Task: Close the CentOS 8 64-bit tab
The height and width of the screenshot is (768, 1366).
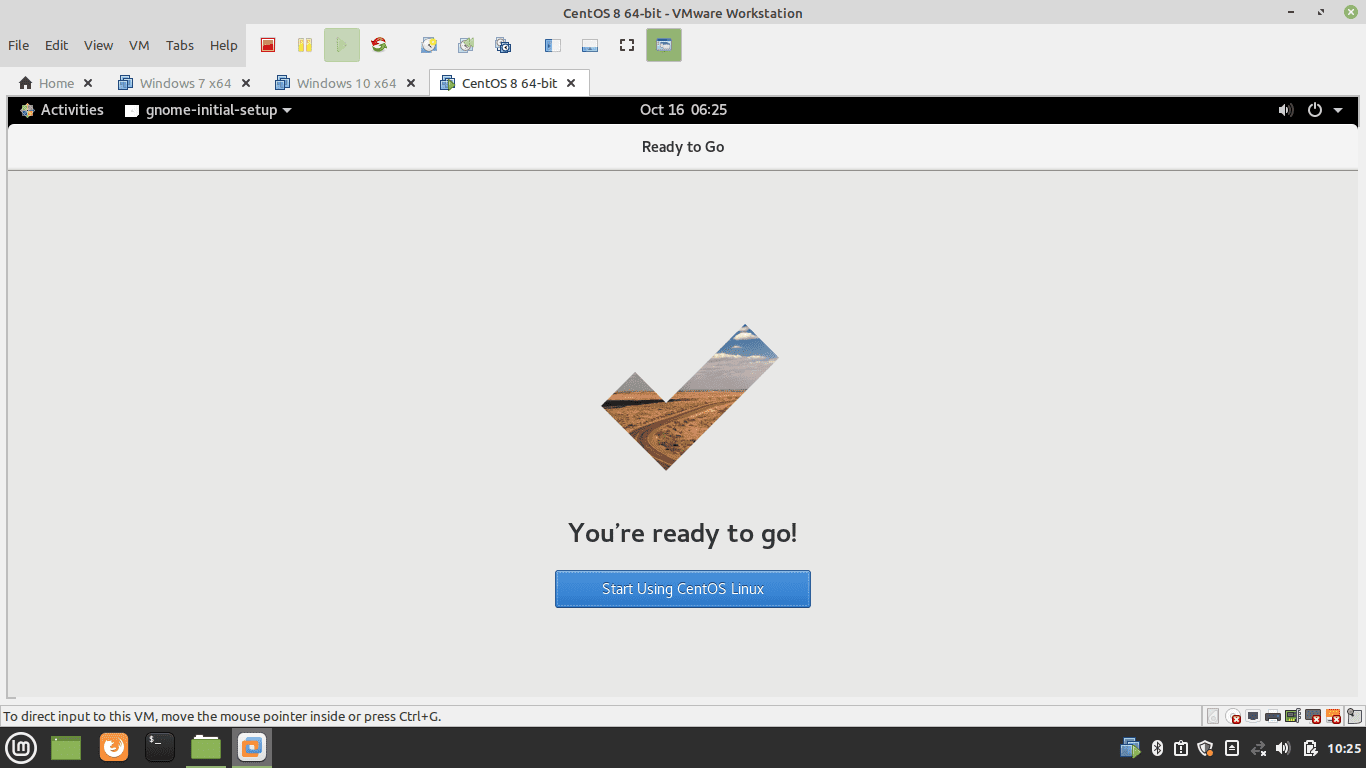Action: click(x=571, y=83)
